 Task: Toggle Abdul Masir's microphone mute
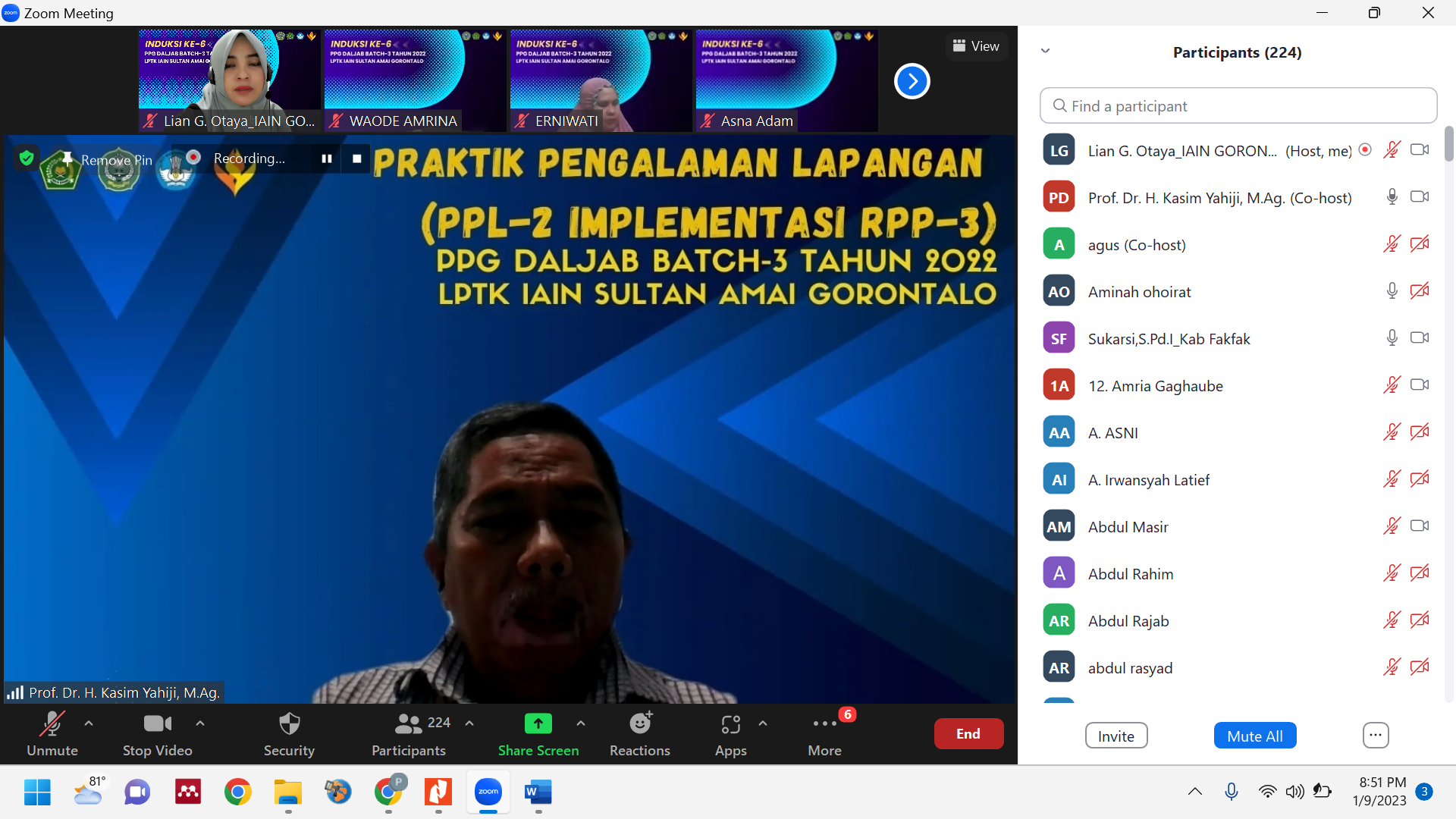[x=1391, y=526]
